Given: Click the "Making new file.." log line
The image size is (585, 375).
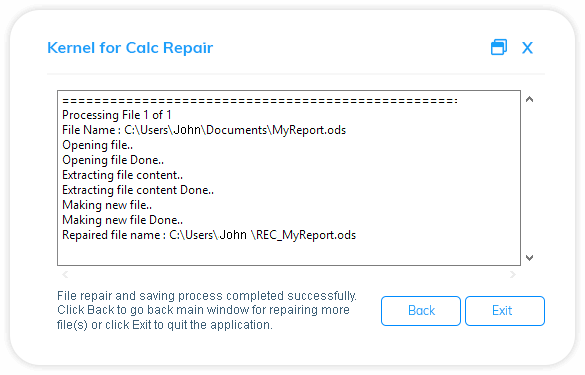Looking at the screenshot, I should (107, 205).
